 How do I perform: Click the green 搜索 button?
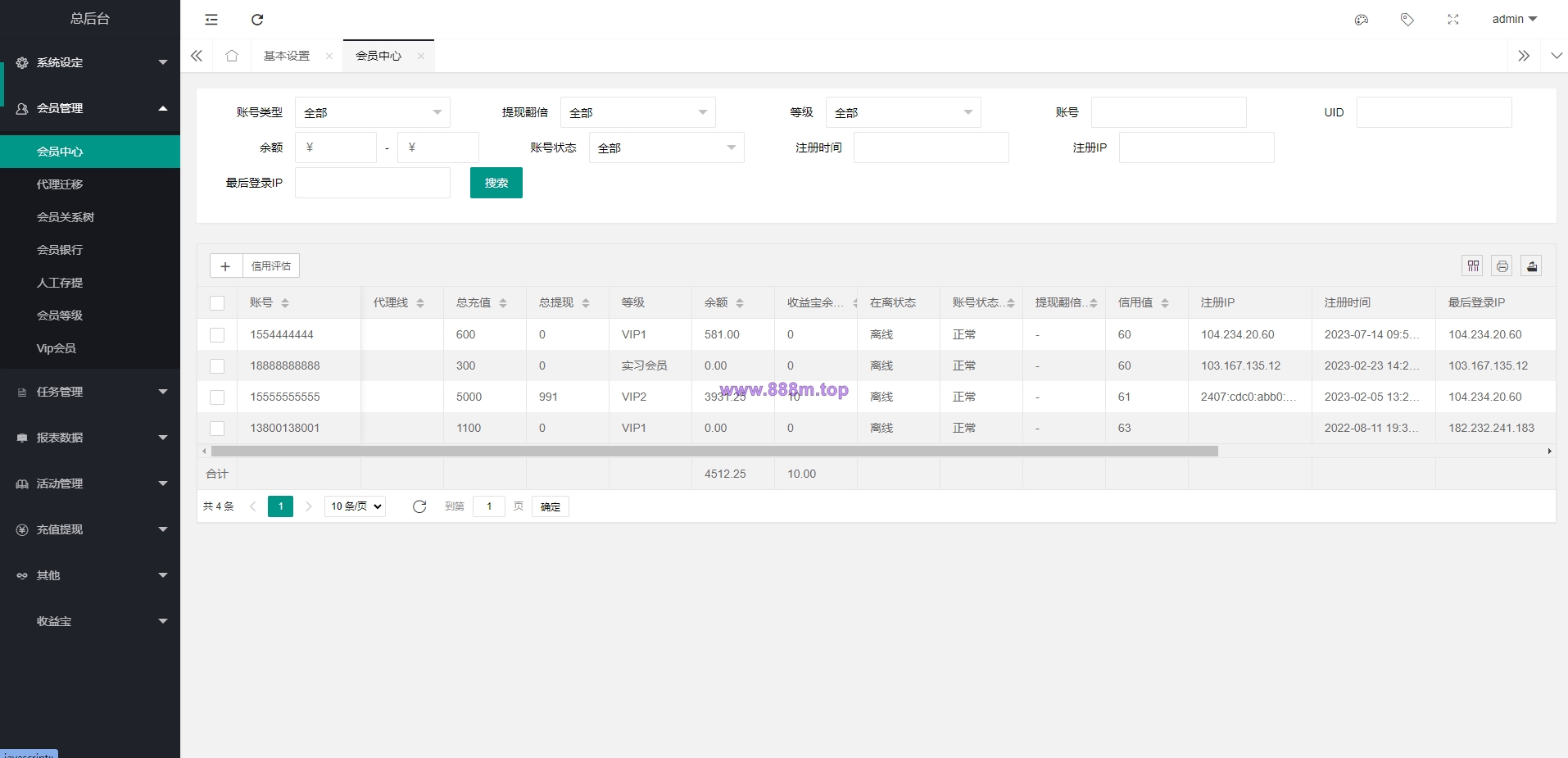tap(496, 183)
